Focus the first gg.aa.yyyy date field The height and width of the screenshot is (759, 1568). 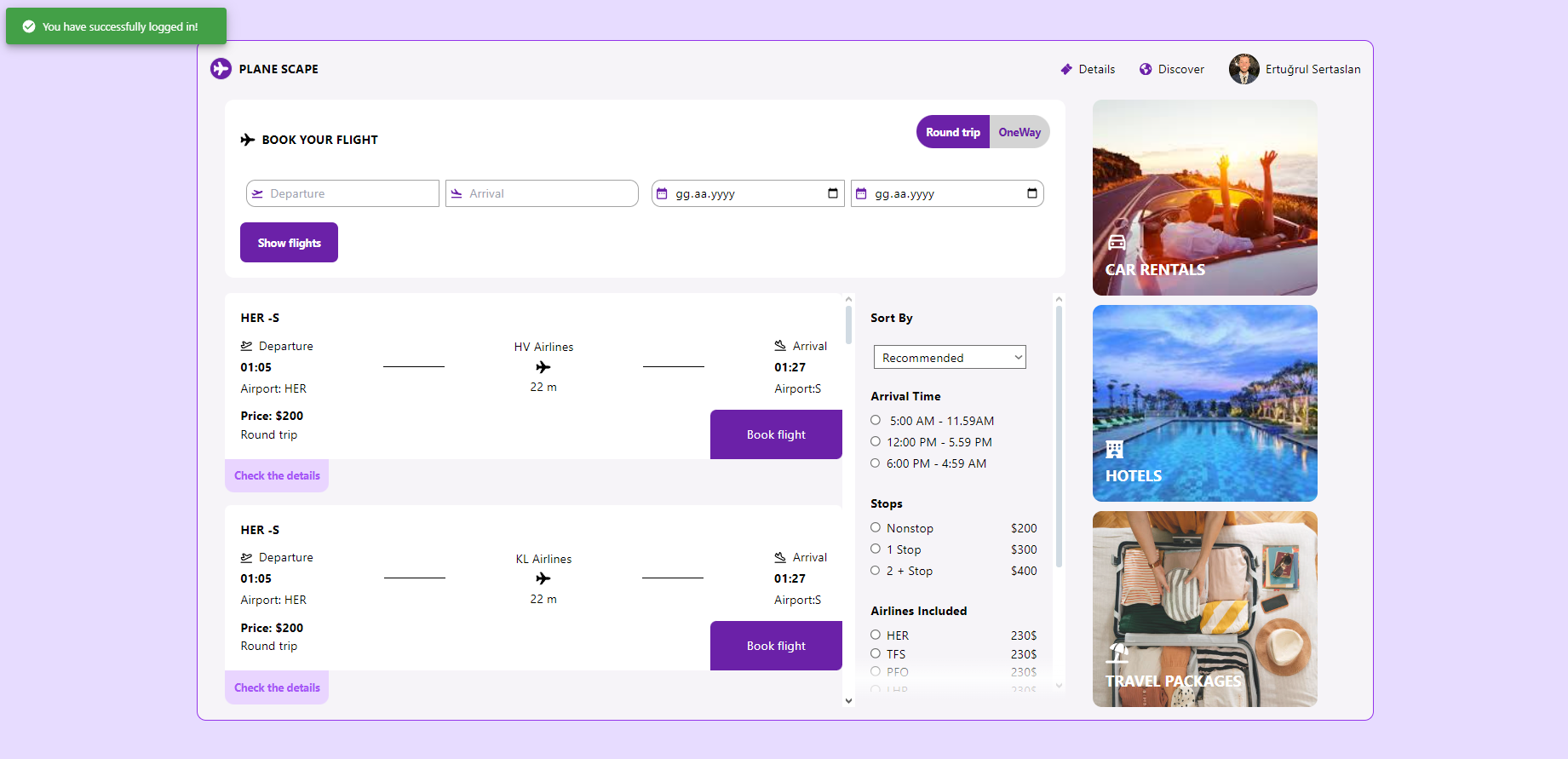pyautogui.click(x=748, y=193)
